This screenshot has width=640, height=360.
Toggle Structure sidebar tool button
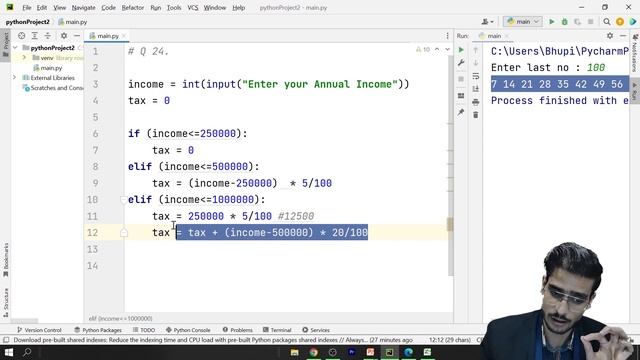[5, 302]
